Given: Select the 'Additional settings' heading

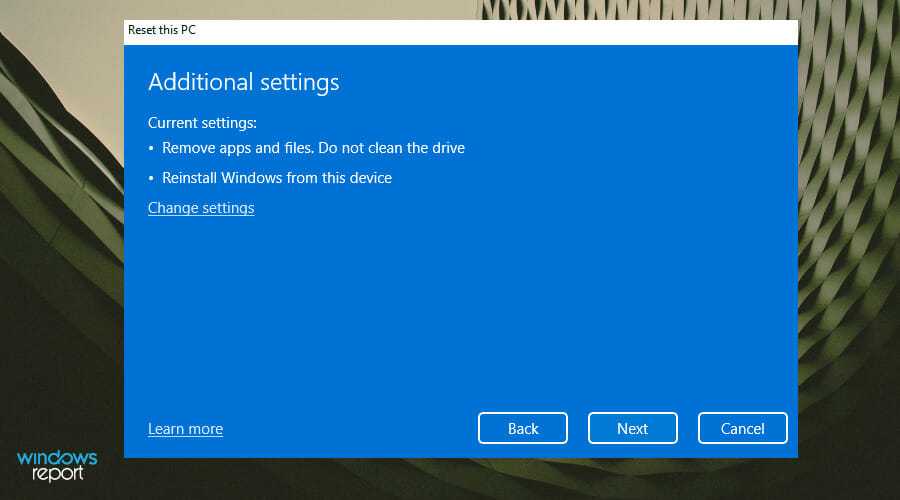Looking at the screenshot, I should (x=243, y=82).
